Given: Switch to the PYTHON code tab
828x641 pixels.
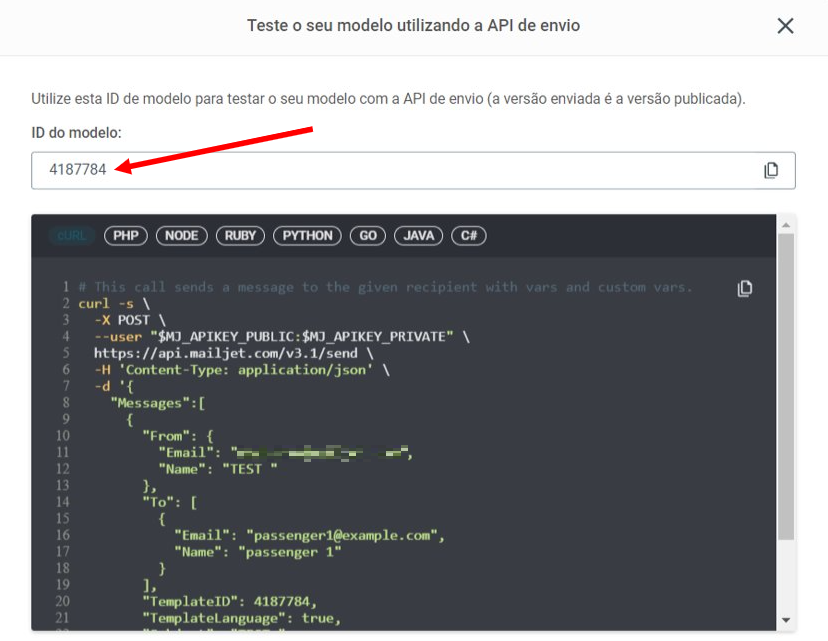Looking at the screenshot, I should click(x=307, y=235).
